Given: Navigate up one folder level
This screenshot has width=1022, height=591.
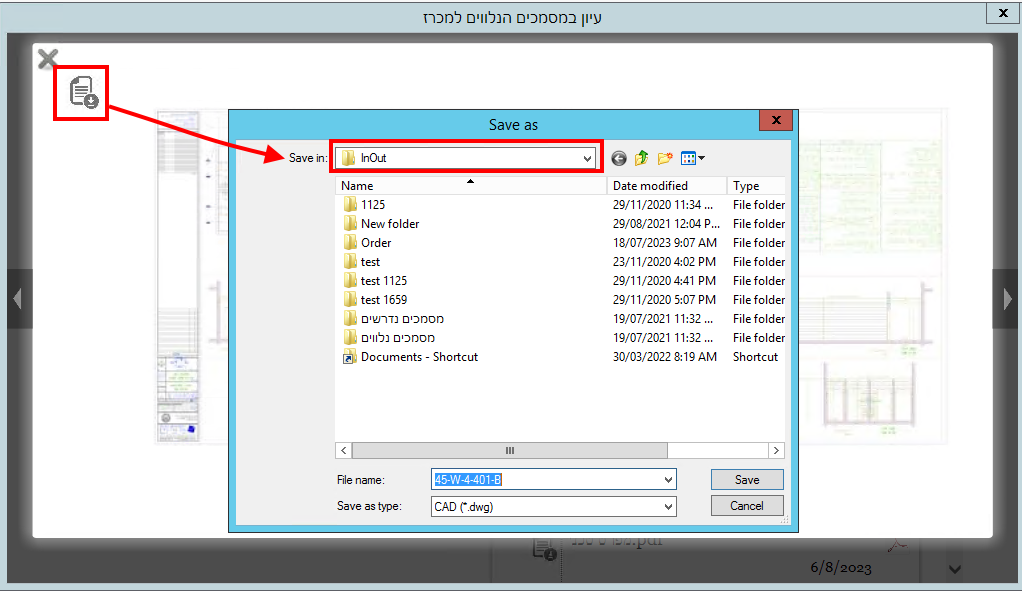Looking at the screenshot, I should (x=641, y=158).
